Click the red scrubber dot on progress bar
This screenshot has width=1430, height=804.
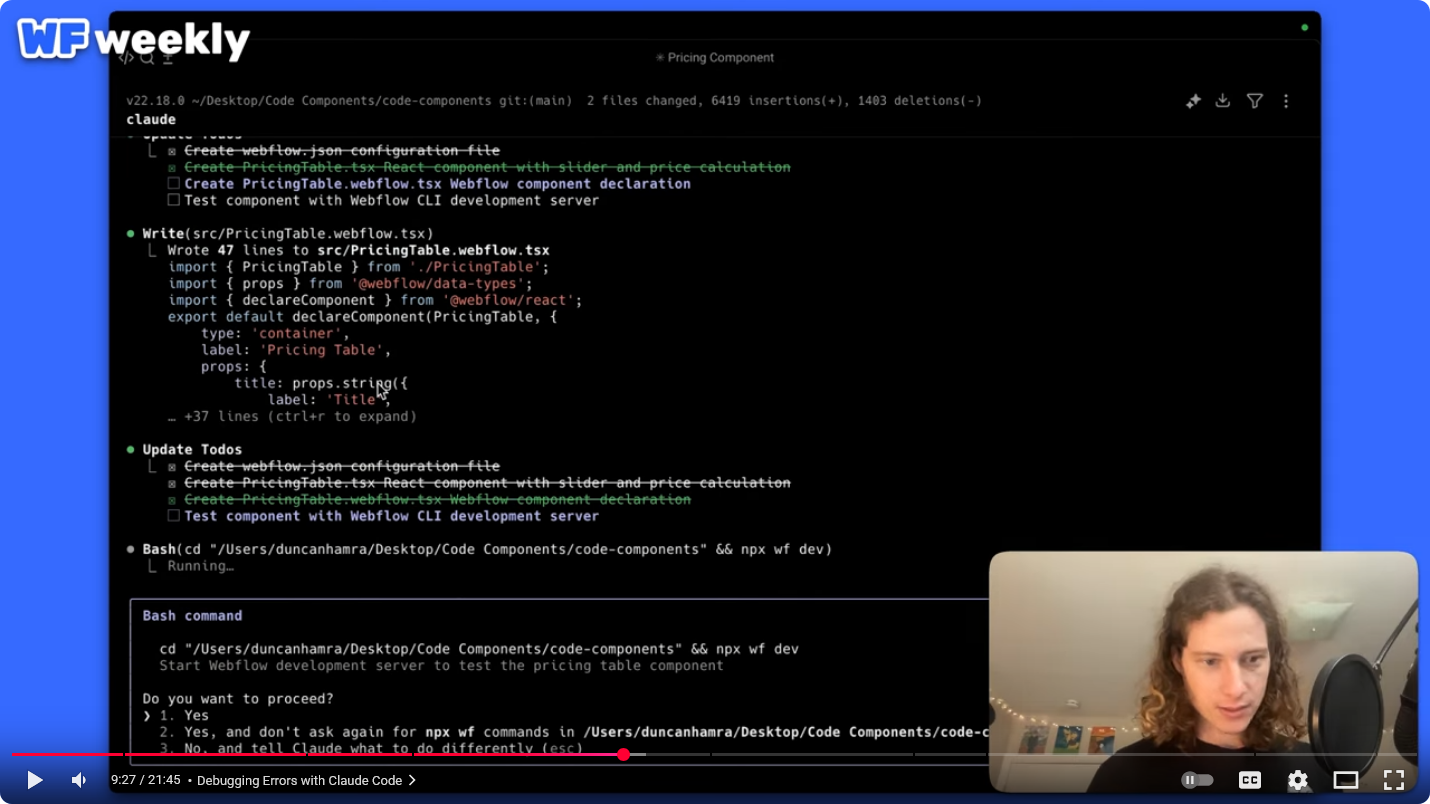[623, 755]
